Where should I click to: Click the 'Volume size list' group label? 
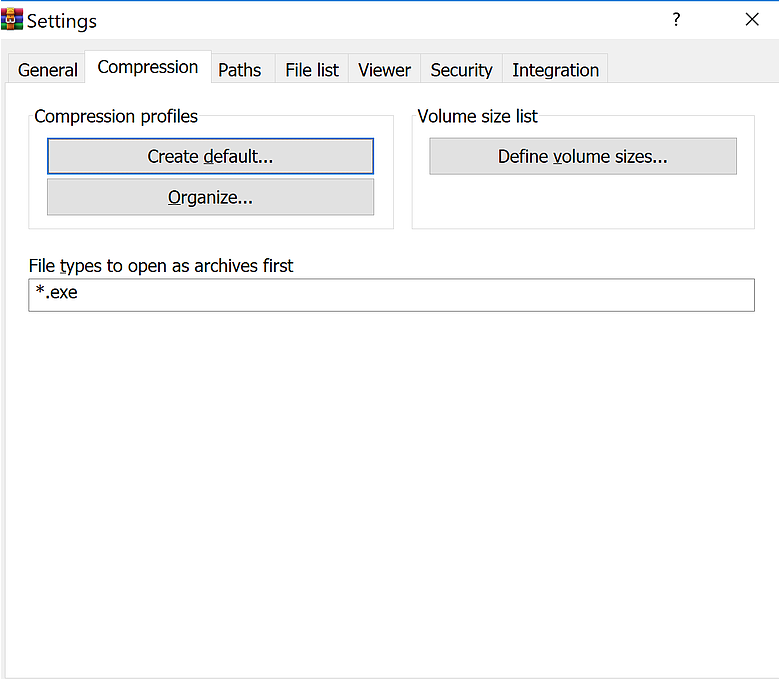point(477,116)
